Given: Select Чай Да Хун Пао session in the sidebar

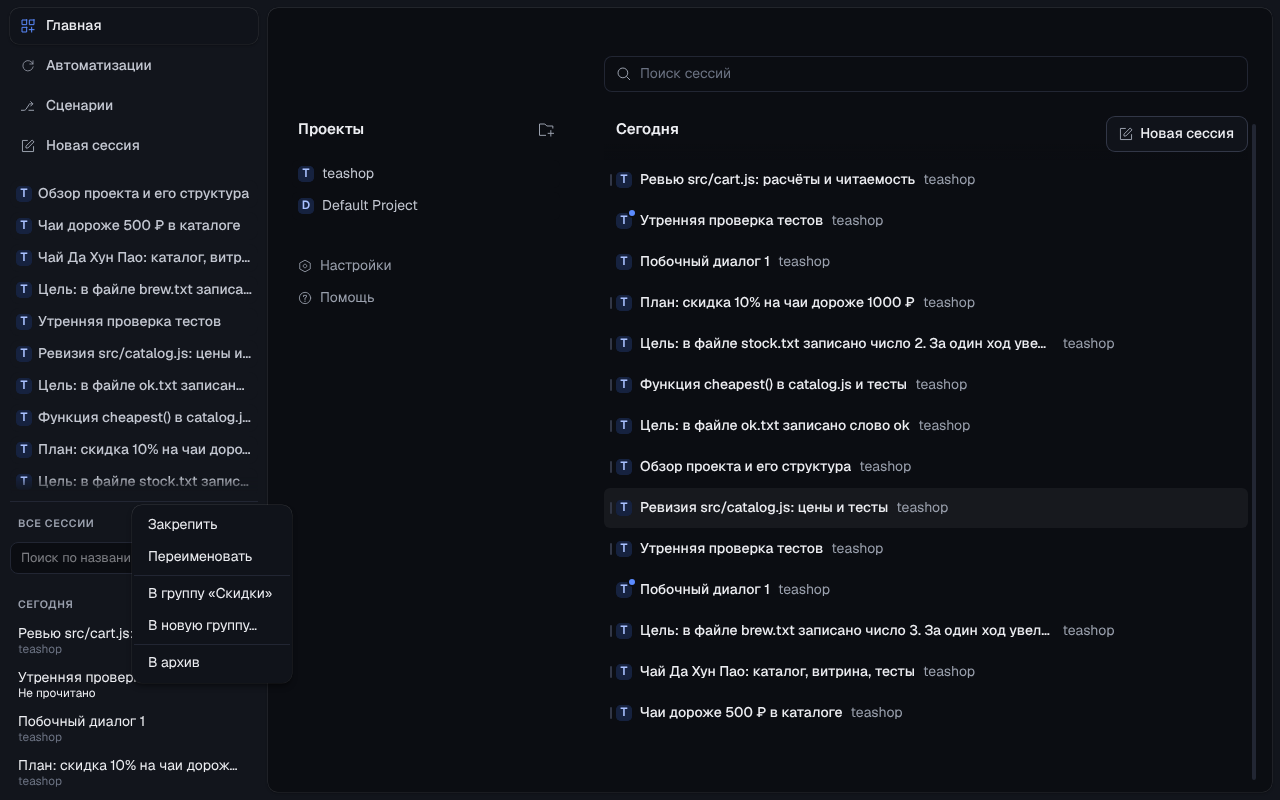Looking at the screenshot, I should pos(134,258).
